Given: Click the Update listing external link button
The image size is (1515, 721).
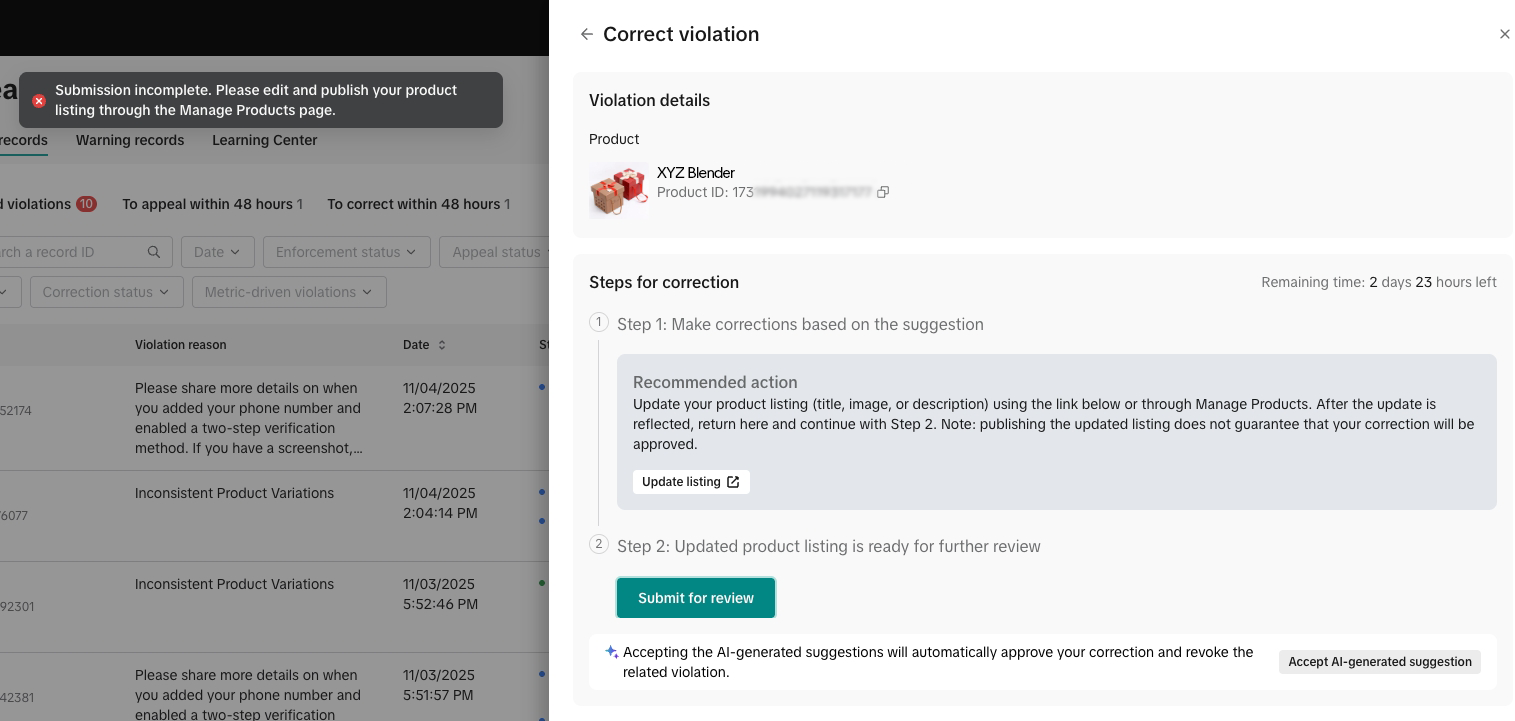Looking at the screenshot, I should click(691, 482).
